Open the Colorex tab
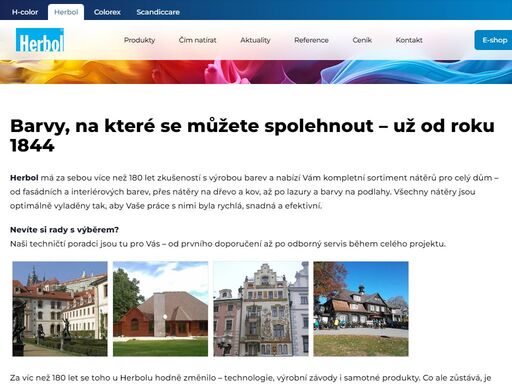 coord(107,12)
